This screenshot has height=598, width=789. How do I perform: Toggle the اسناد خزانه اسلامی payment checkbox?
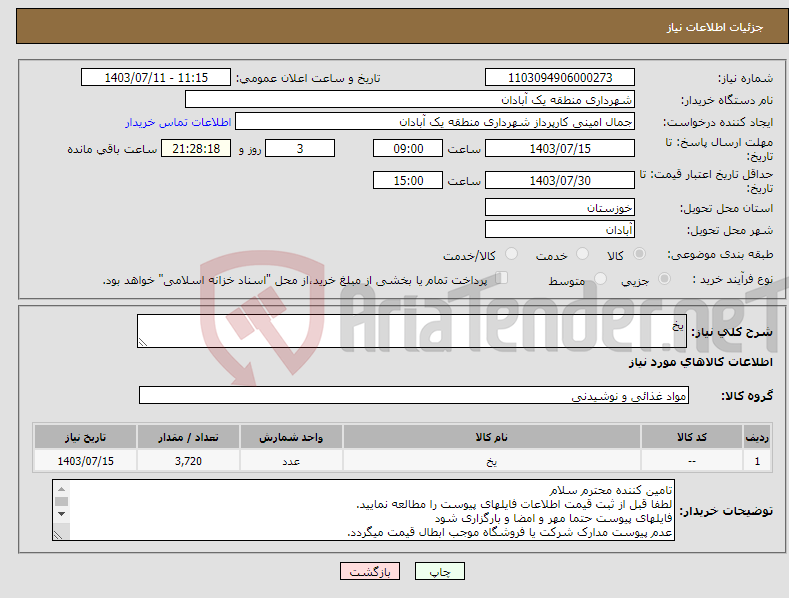(x=502, y=277)
